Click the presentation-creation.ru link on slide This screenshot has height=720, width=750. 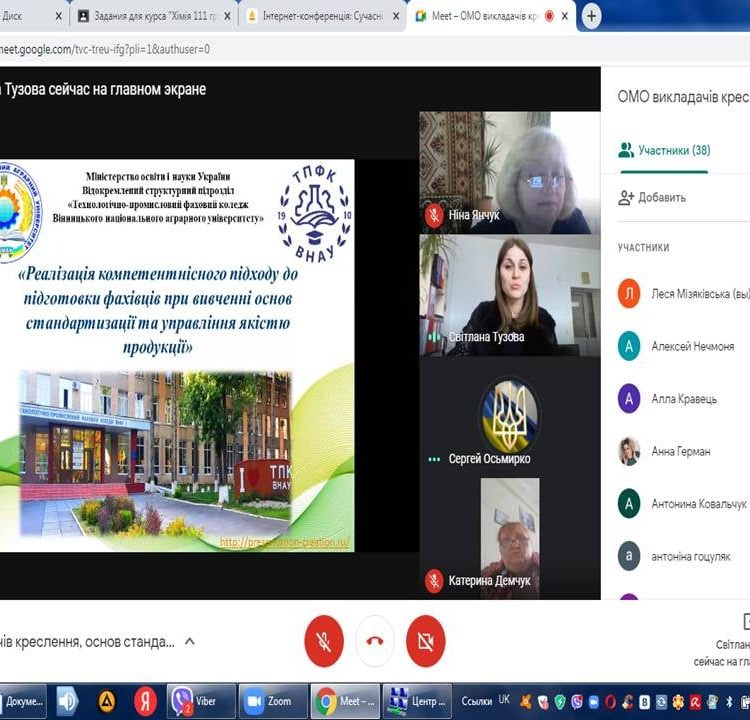tap(284, 542)
